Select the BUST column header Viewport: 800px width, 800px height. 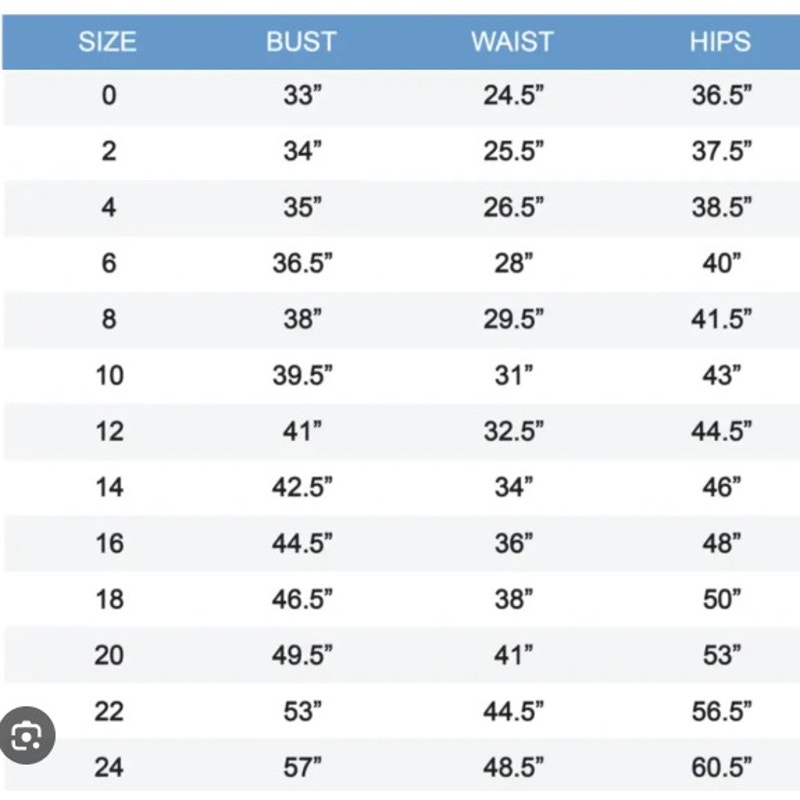302,42
